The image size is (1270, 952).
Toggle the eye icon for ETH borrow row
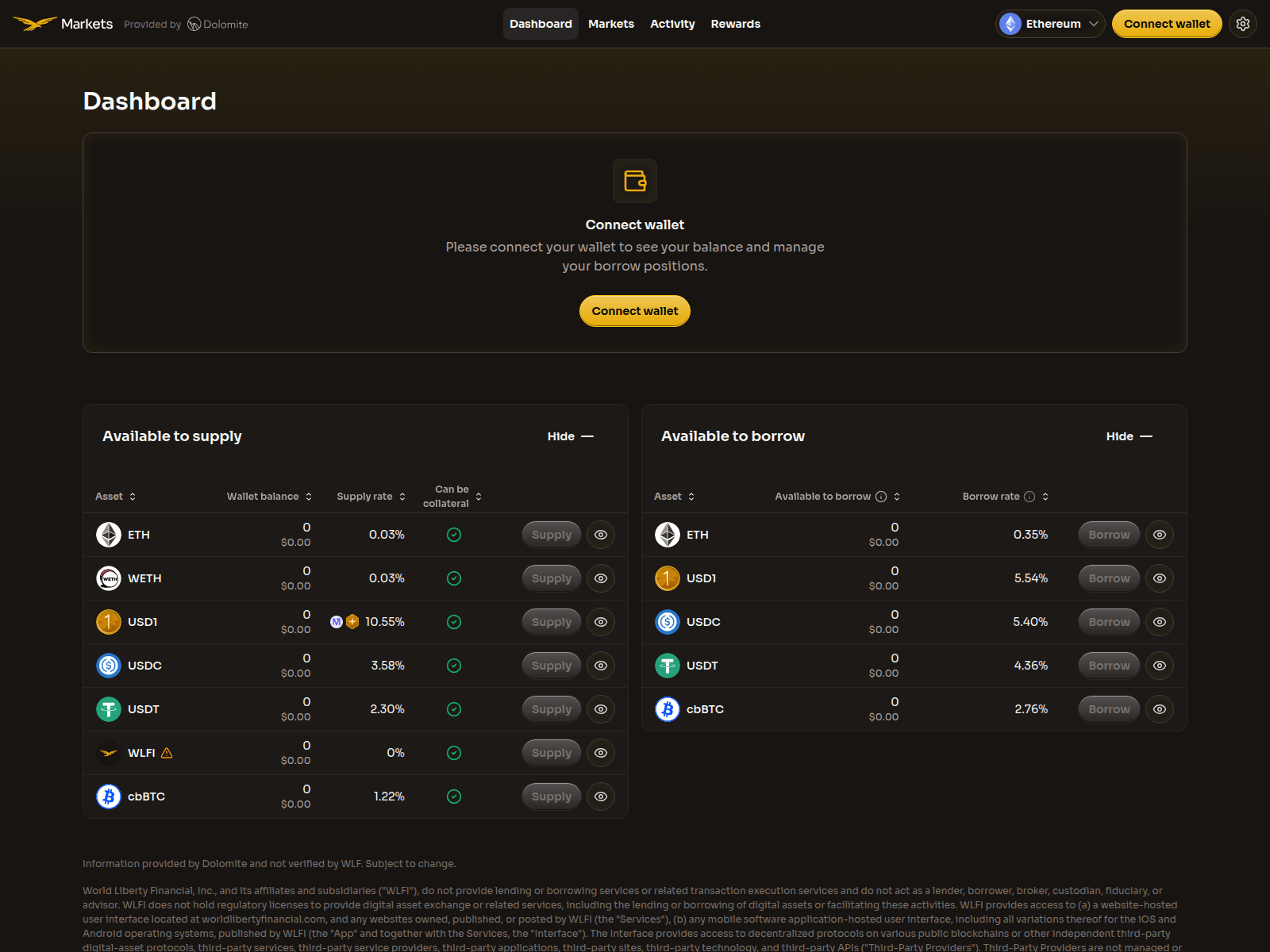pyautogui.click(x=1160, y=535)
